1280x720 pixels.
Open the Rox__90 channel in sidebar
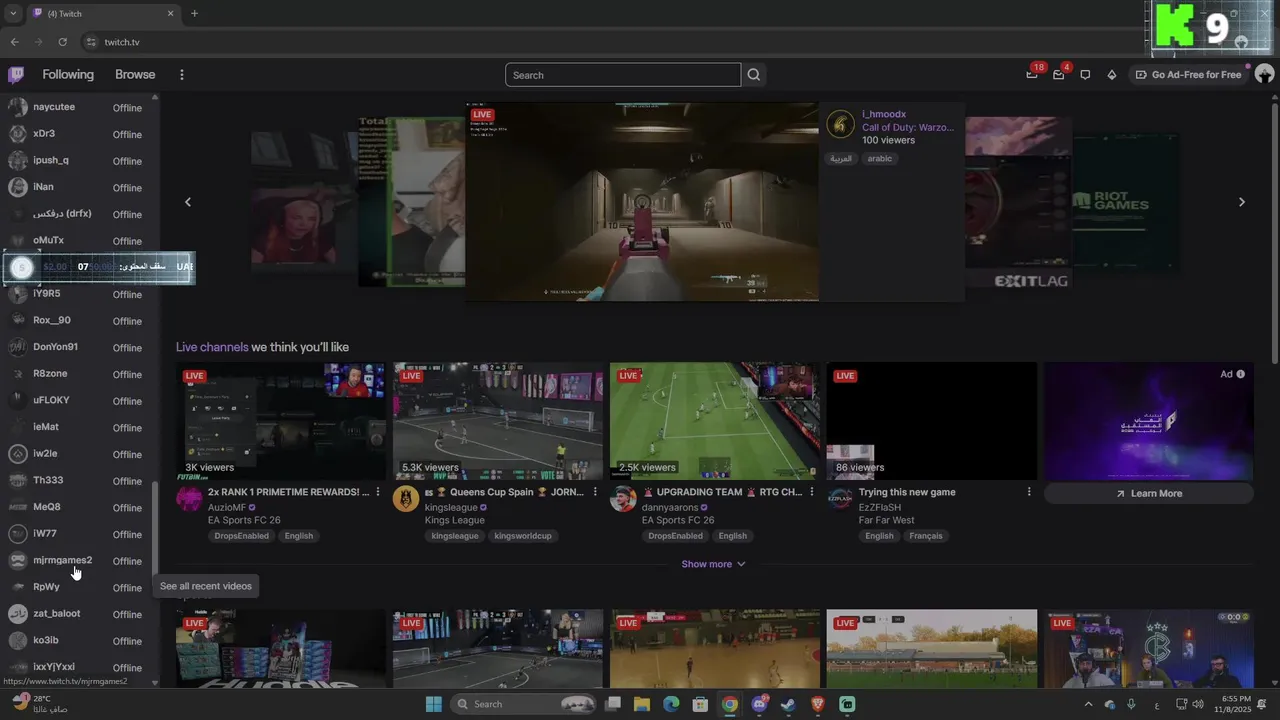[x=80, y=320]
